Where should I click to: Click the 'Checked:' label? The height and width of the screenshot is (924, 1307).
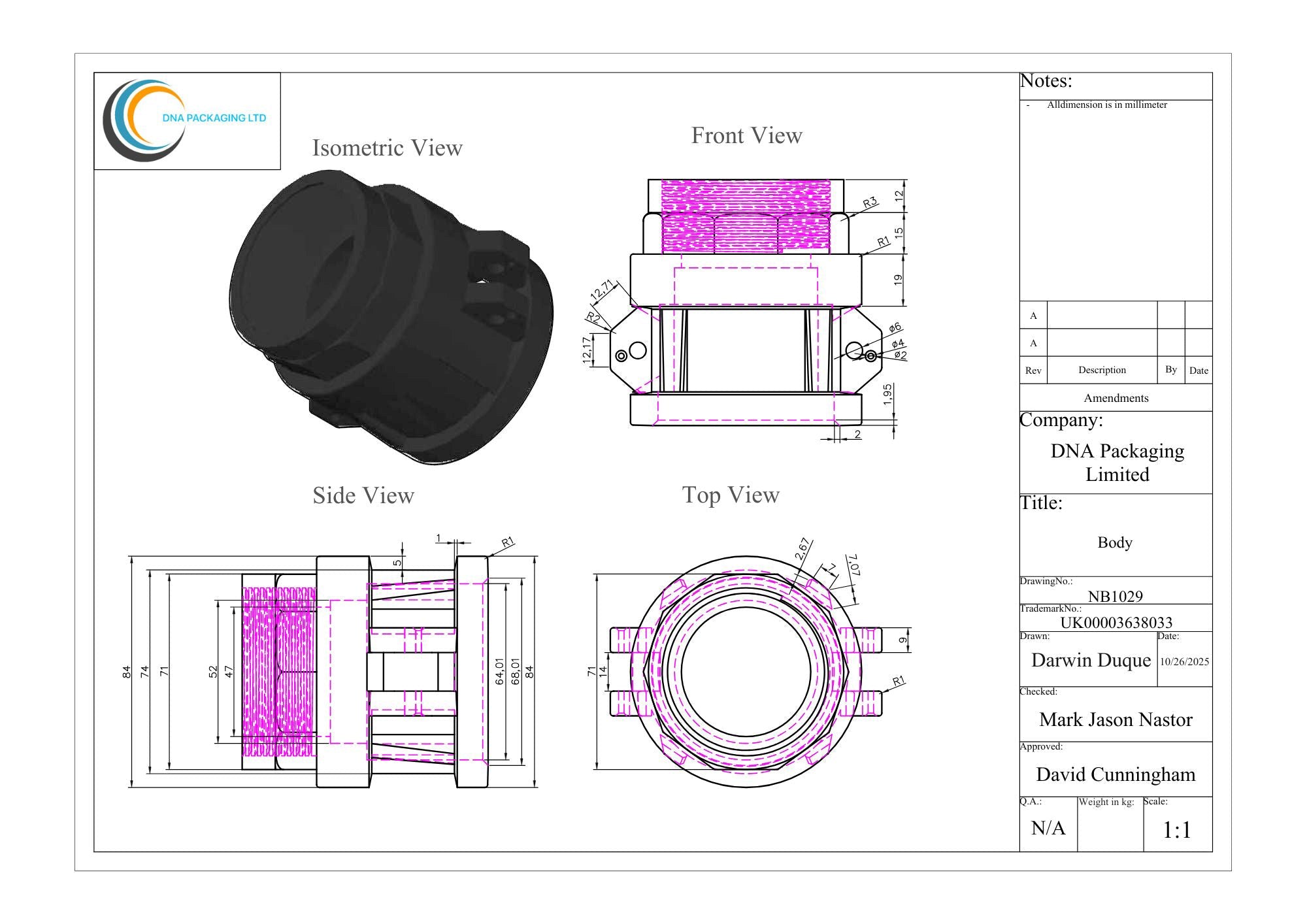click(1038, 691)
